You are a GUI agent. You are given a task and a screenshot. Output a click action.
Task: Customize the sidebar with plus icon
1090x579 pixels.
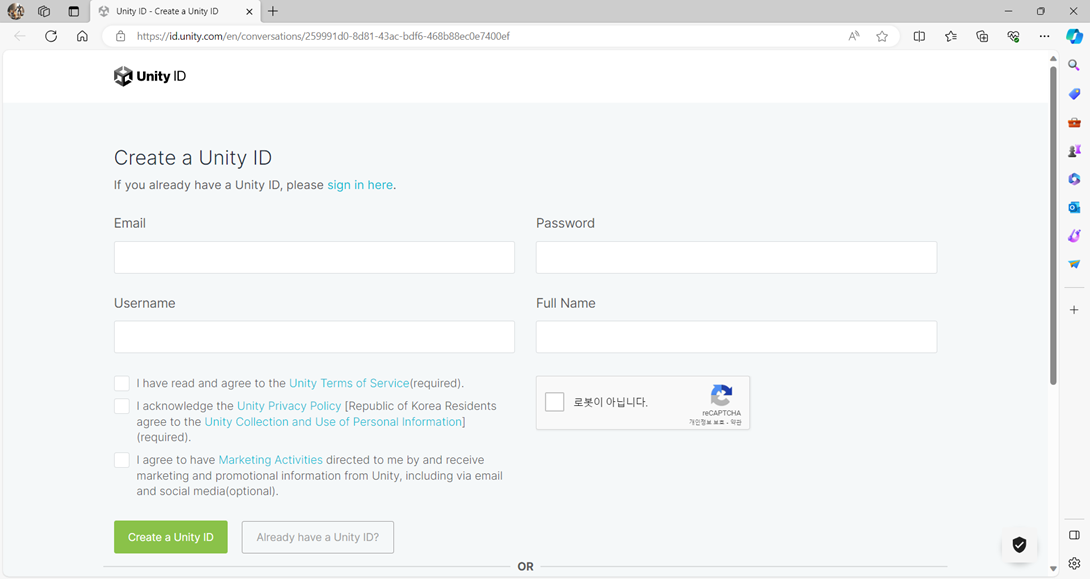point(1074,310)
